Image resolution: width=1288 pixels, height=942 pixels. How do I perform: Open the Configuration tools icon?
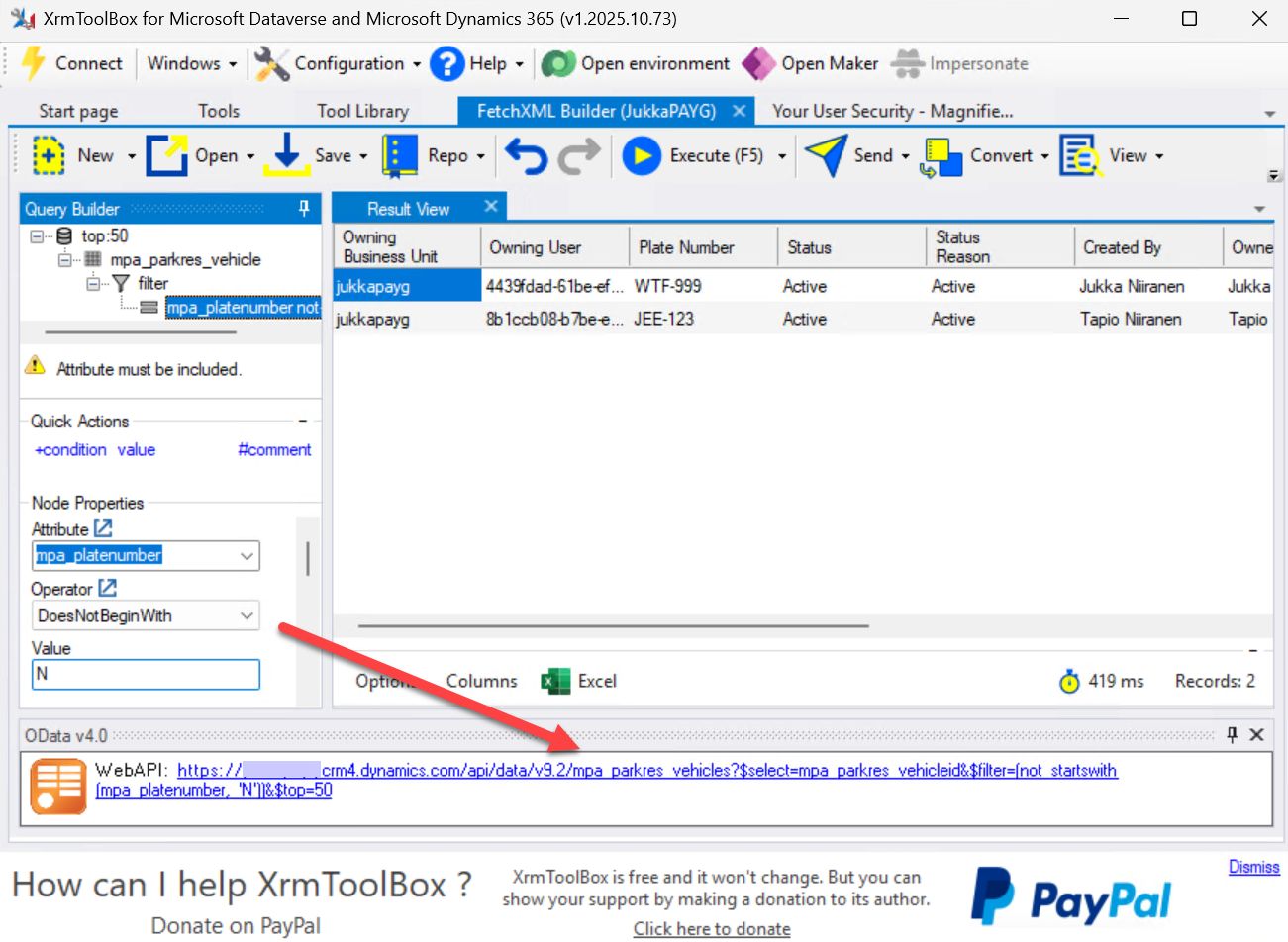pos(271,63)
